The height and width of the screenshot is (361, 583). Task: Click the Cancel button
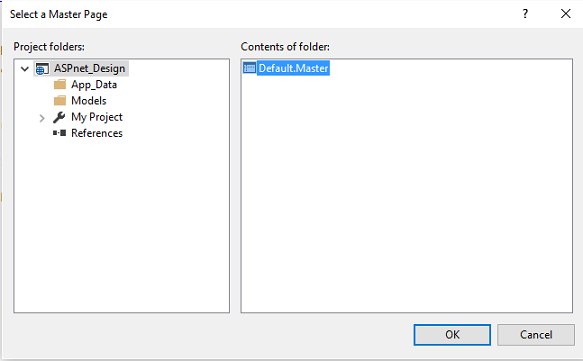tap(536, 335)
